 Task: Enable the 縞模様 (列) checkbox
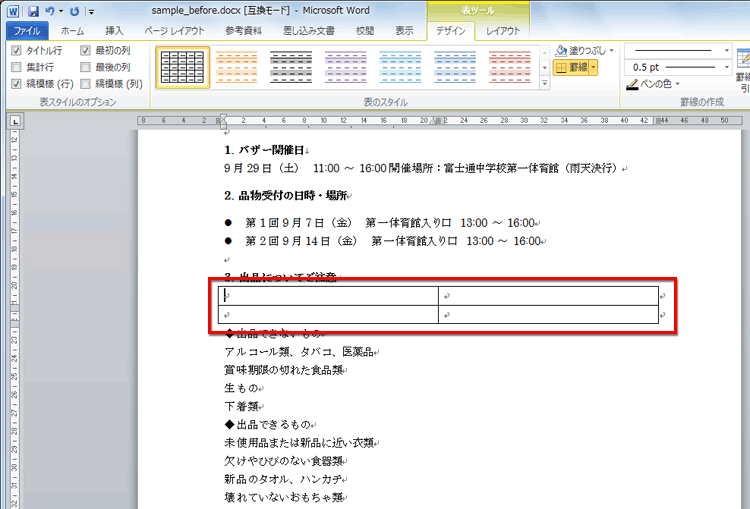click(86, 84)
